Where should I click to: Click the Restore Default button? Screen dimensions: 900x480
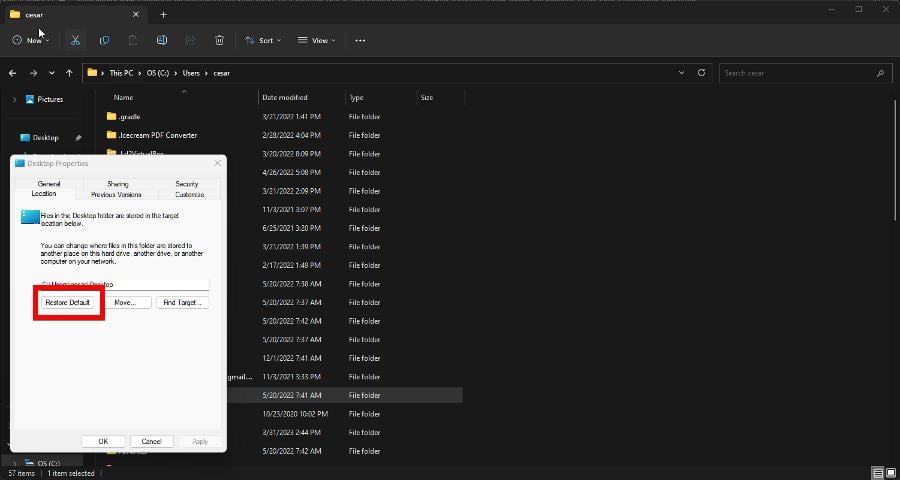(x=68, y=302)
